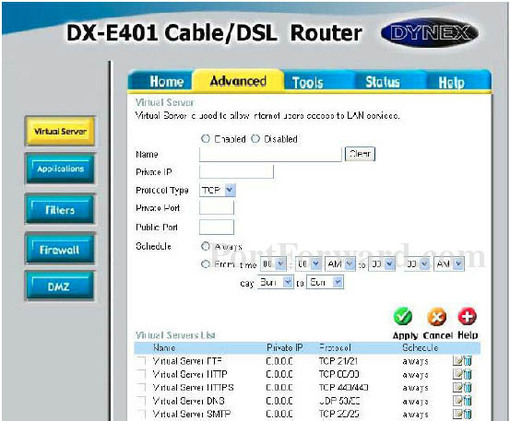Switch to the Tools tab
Viewport: 510px width, 421px height.
pyautogui.click(x=308, y=82)
